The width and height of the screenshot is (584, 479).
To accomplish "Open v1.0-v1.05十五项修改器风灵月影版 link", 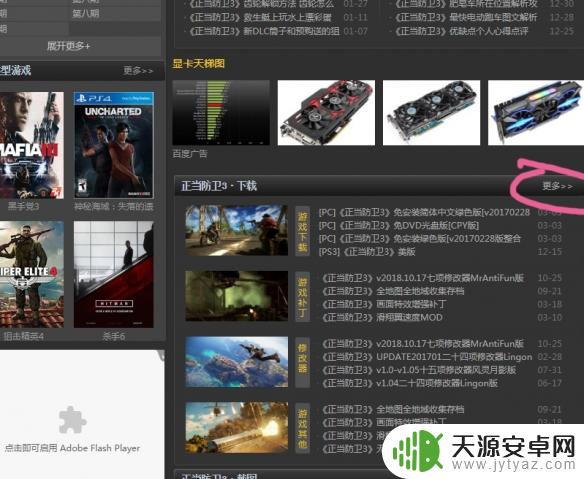I will click(x=419, y=370).
